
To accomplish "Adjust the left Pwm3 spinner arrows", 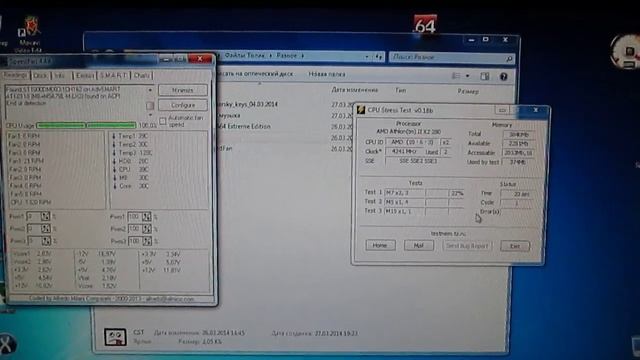I will tap(45, 241).
